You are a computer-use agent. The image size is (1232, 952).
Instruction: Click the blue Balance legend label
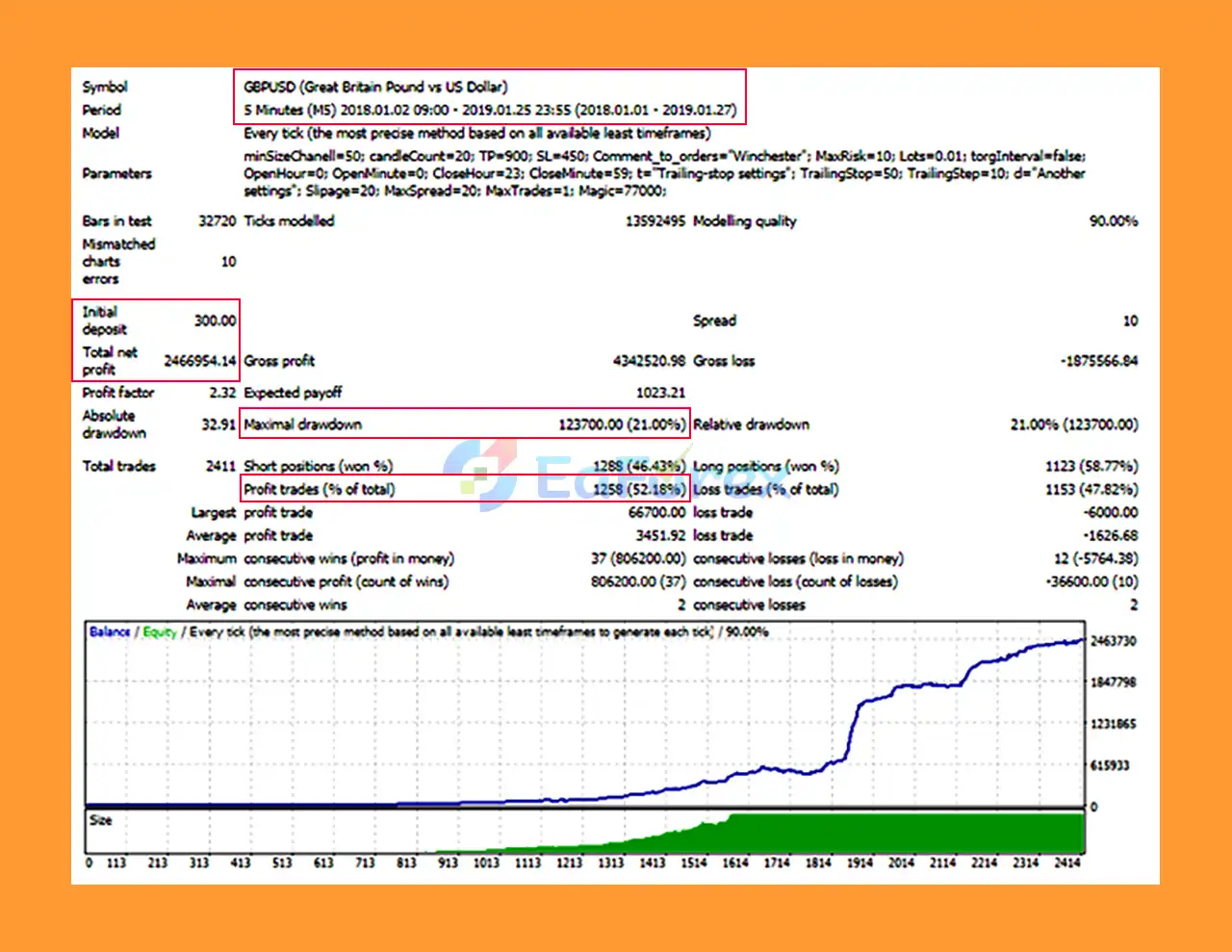(110, 632)
